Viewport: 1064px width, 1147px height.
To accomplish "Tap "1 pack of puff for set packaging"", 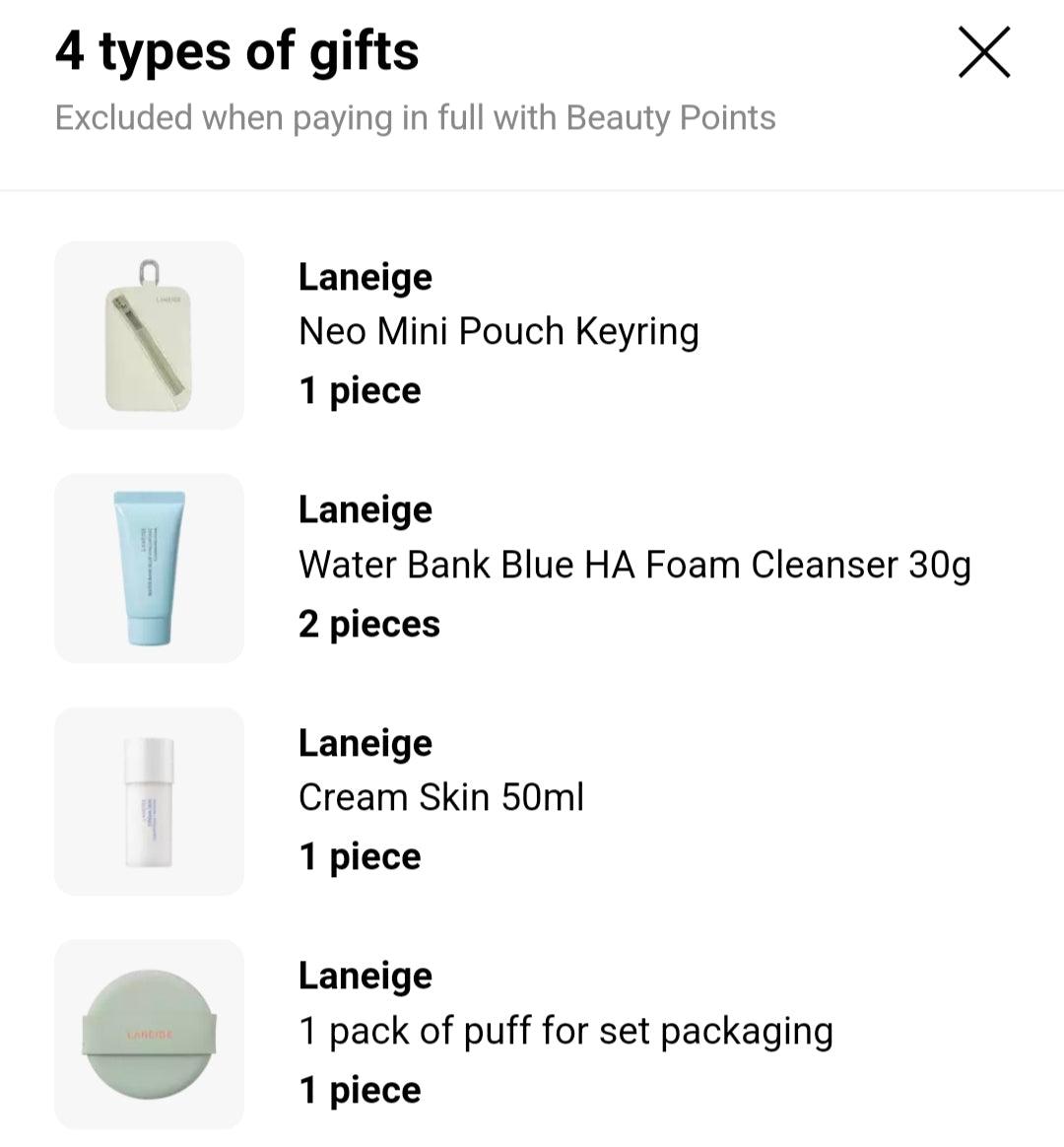I will point(565,1031).
